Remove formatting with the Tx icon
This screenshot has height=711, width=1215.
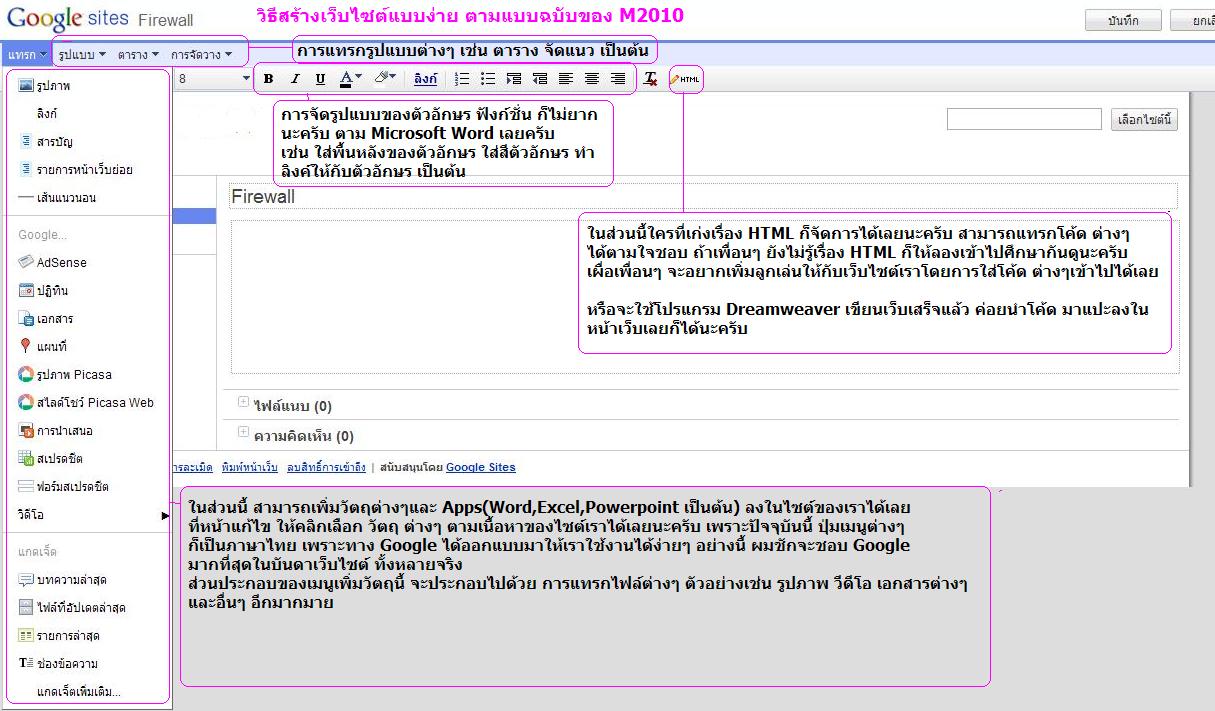[650, 79]
